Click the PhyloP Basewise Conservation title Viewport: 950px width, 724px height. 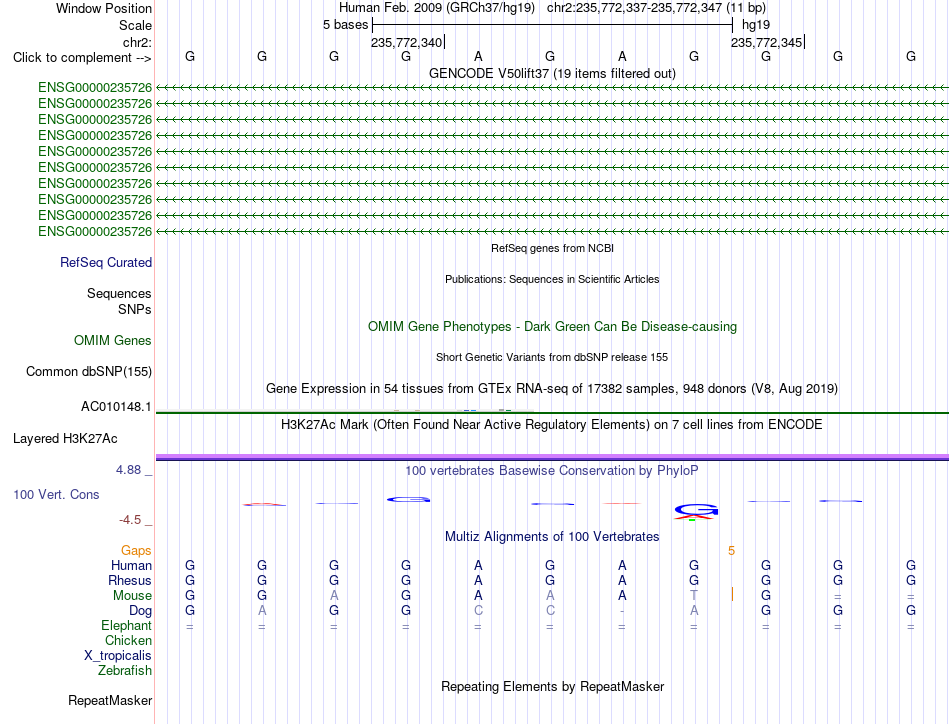552,470
